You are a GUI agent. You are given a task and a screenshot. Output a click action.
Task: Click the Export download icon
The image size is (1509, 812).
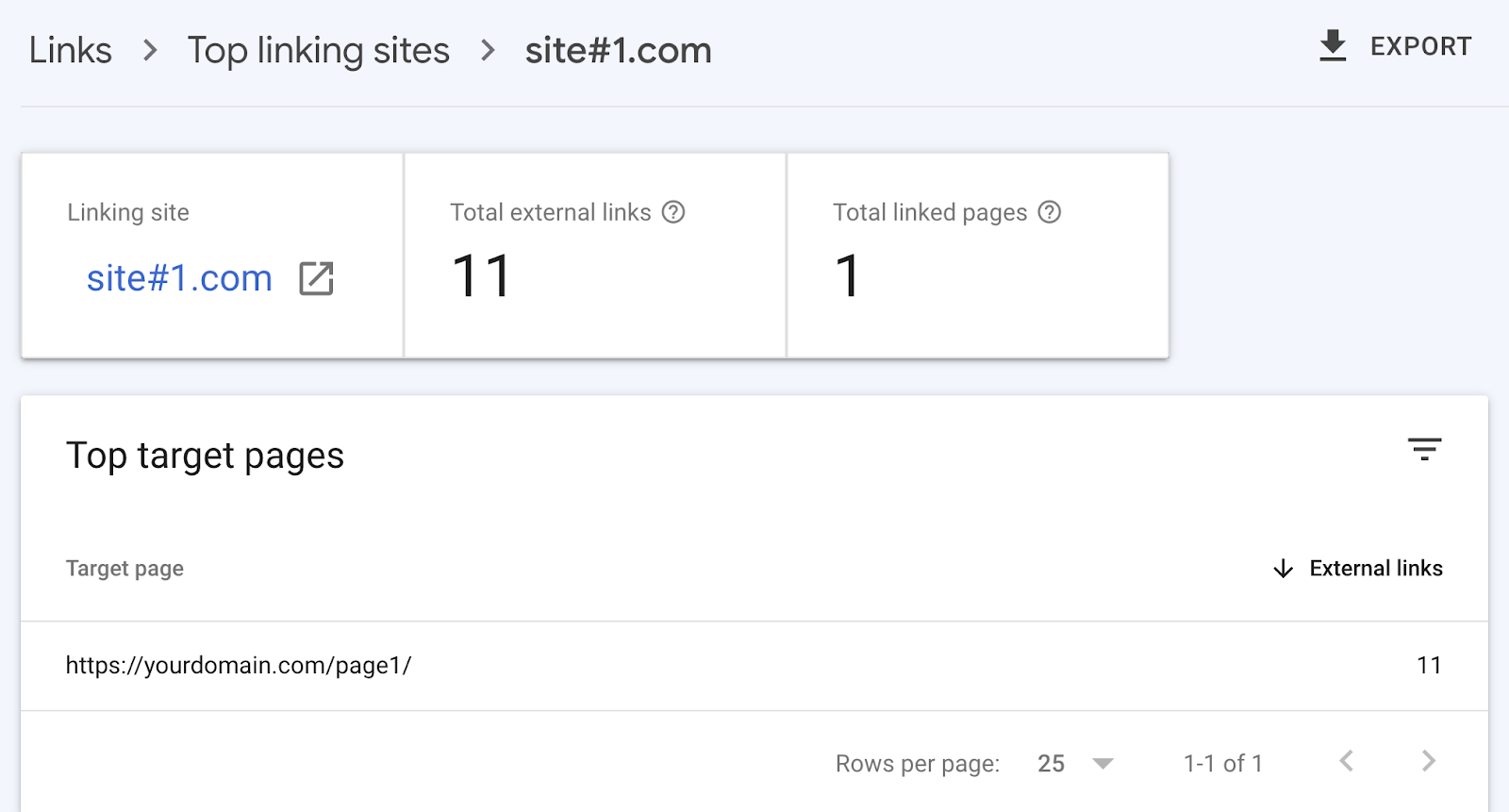1333,44
